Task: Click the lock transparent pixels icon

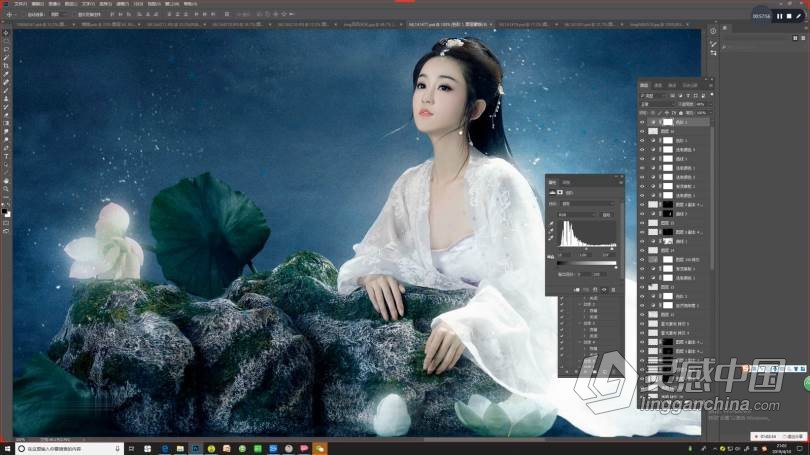Action: click(652, 113)
